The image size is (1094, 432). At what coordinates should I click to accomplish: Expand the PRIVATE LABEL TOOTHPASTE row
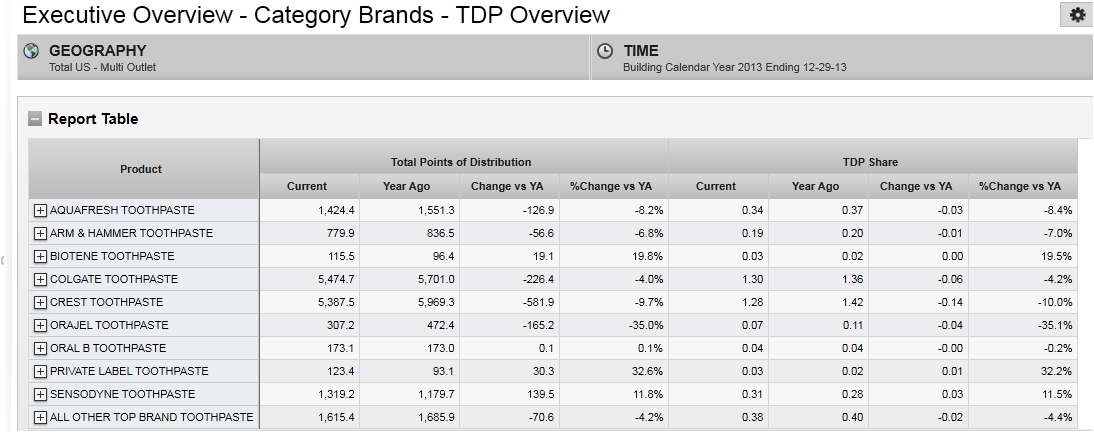click(x=41, y=371)
